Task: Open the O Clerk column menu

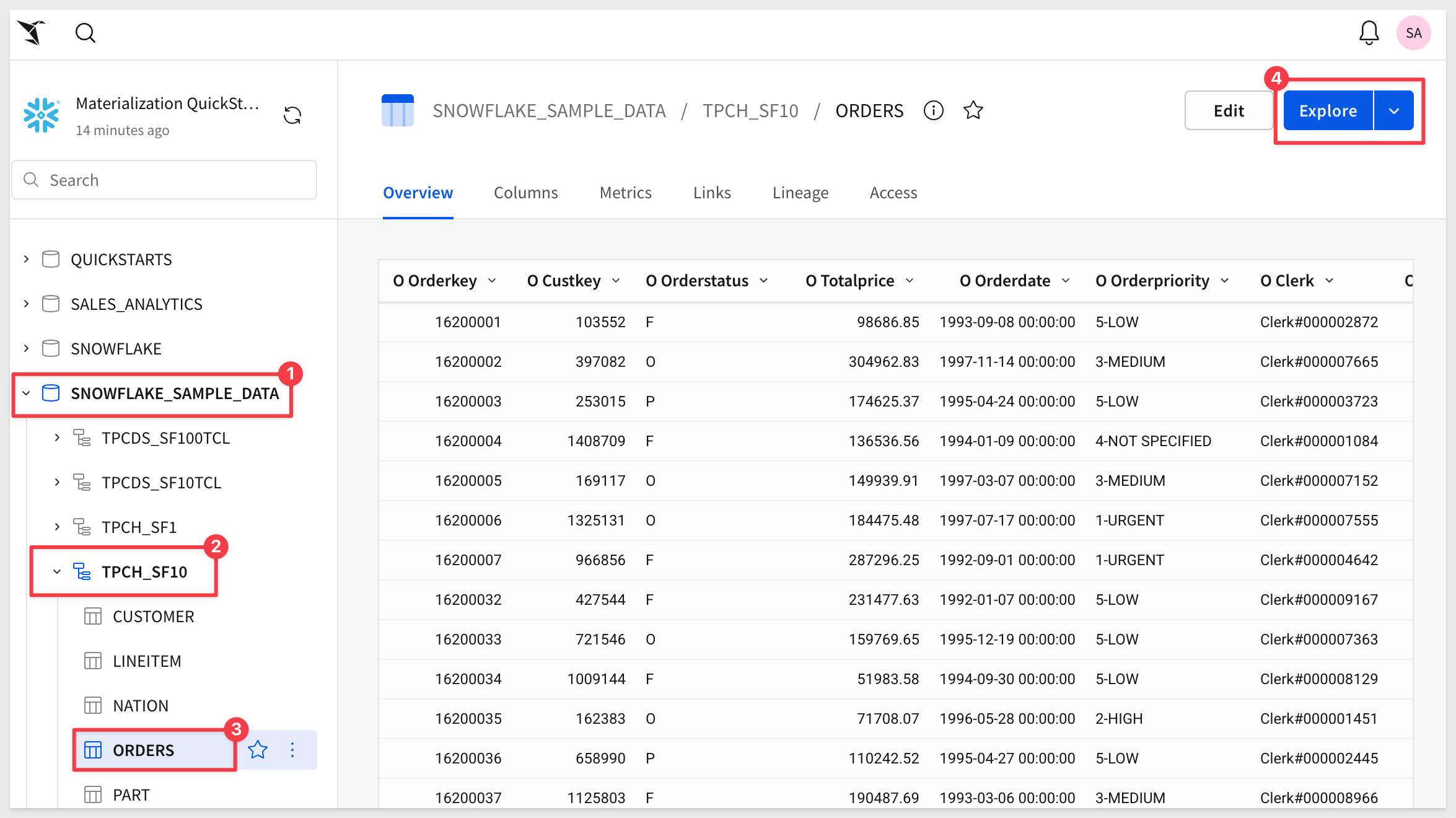Action: [x=1330, y=281]
